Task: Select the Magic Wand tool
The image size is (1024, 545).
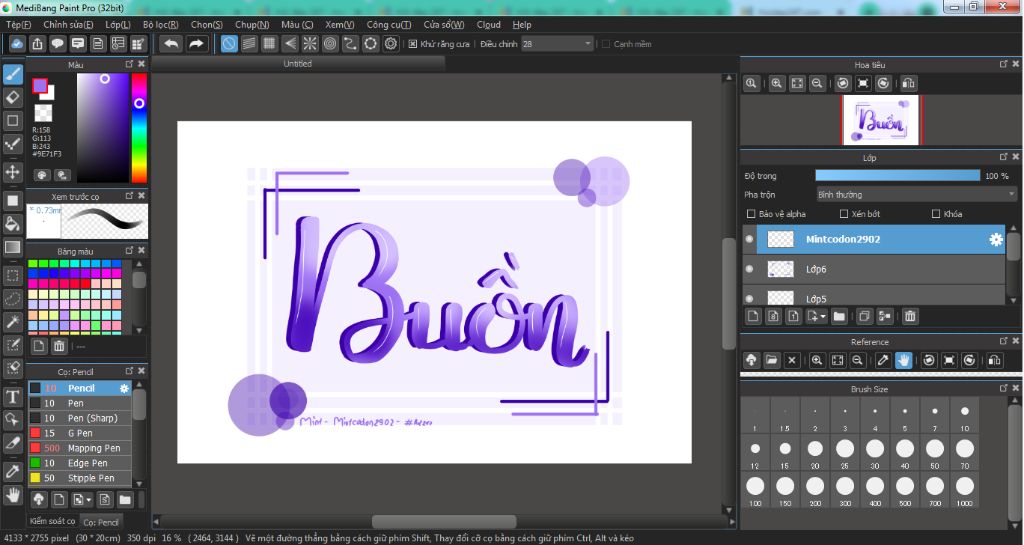Action: [x=12, y=321]
